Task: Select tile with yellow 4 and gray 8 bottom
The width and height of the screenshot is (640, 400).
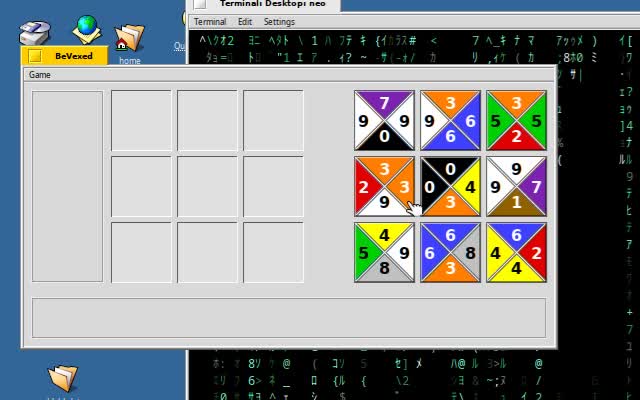Action: click(x=384, y=252)
